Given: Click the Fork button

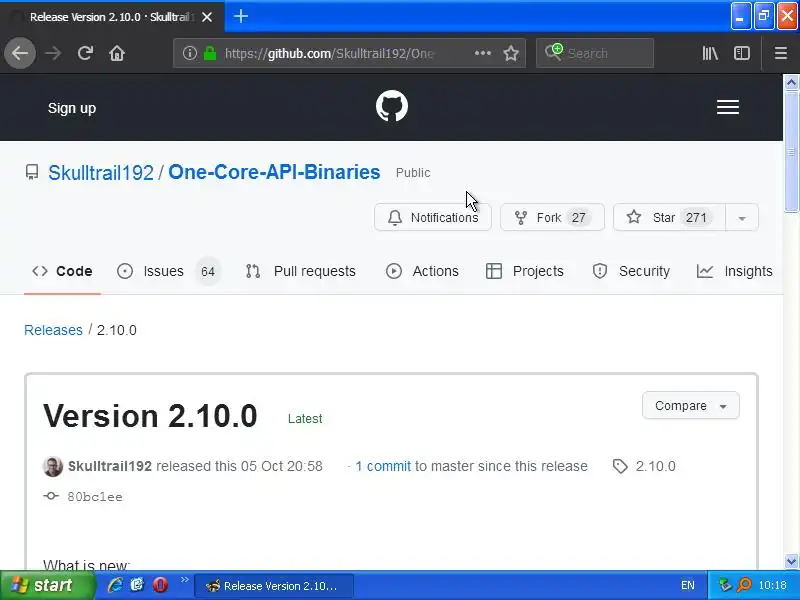Looking at the screenshot, I should 552,217.
